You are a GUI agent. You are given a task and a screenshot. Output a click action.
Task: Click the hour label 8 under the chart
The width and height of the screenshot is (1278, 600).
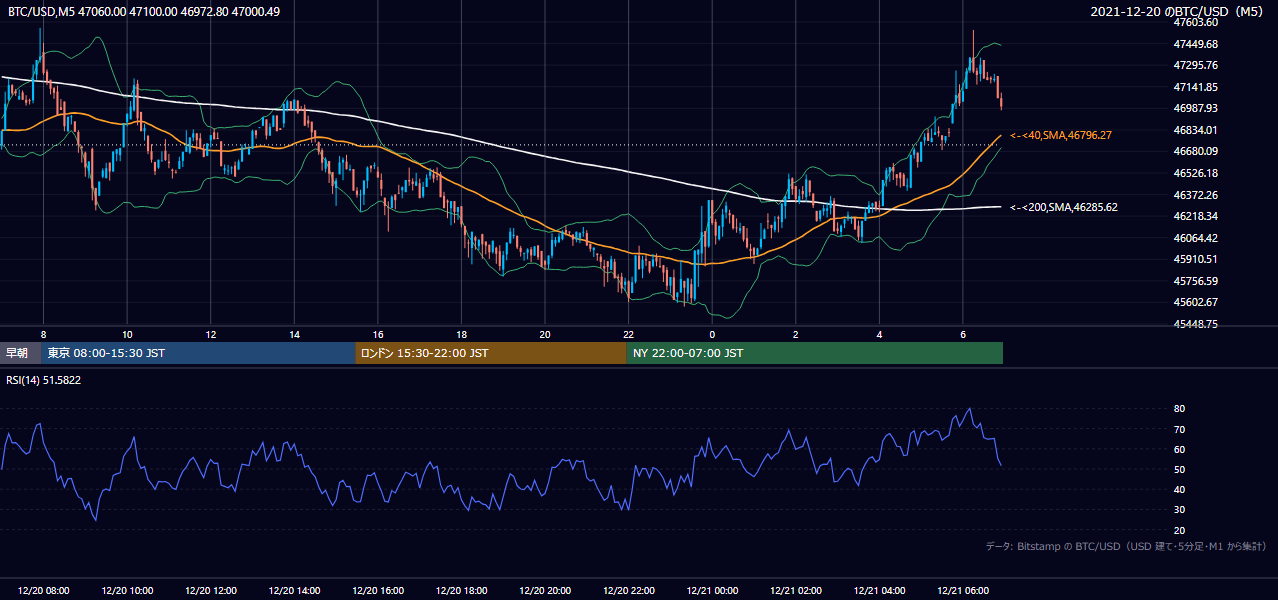pyautogui.click(x=42, y=334)
